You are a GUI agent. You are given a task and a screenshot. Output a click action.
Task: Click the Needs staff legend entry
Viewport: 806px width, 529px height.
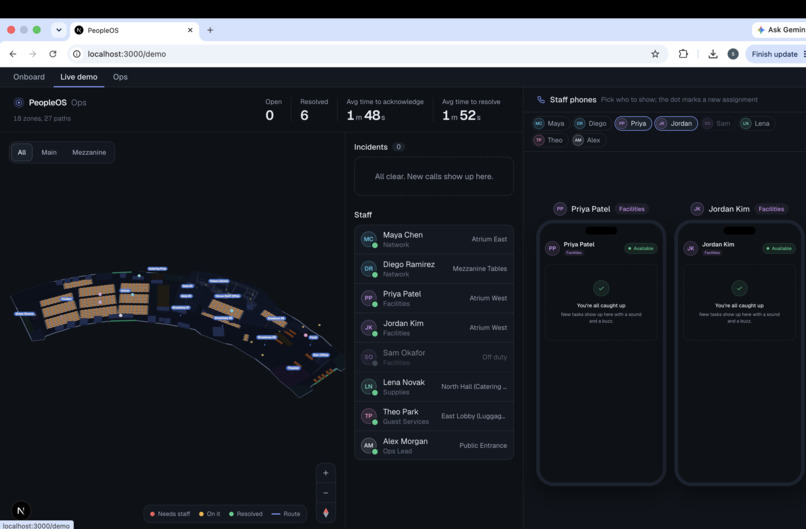[170, 514]
